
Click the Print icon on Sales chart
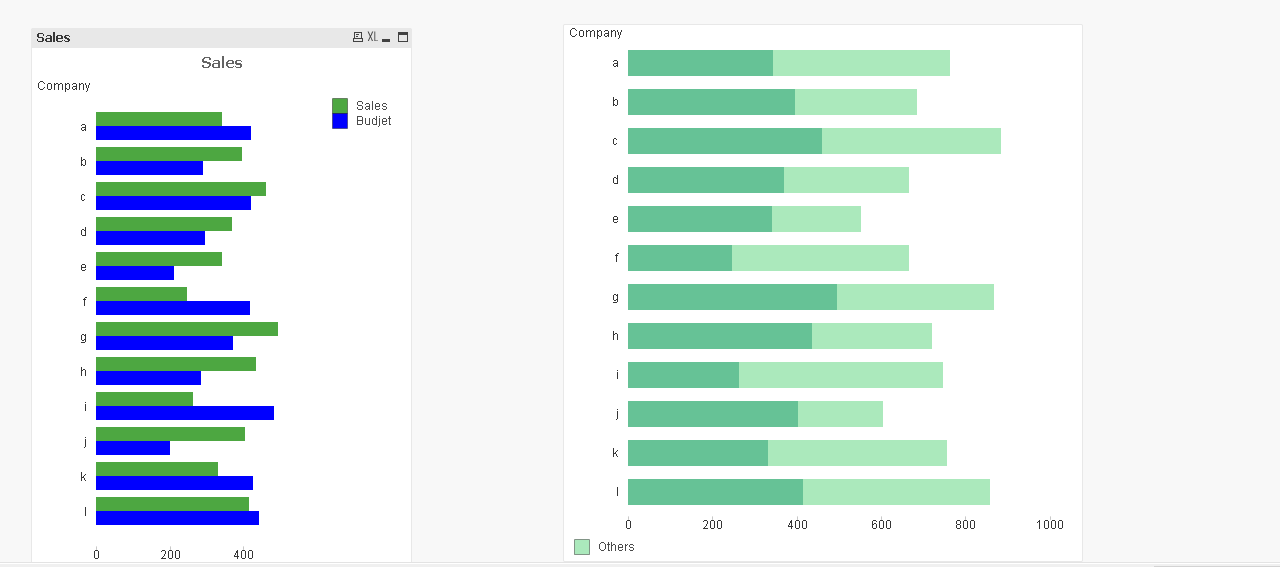358,37
